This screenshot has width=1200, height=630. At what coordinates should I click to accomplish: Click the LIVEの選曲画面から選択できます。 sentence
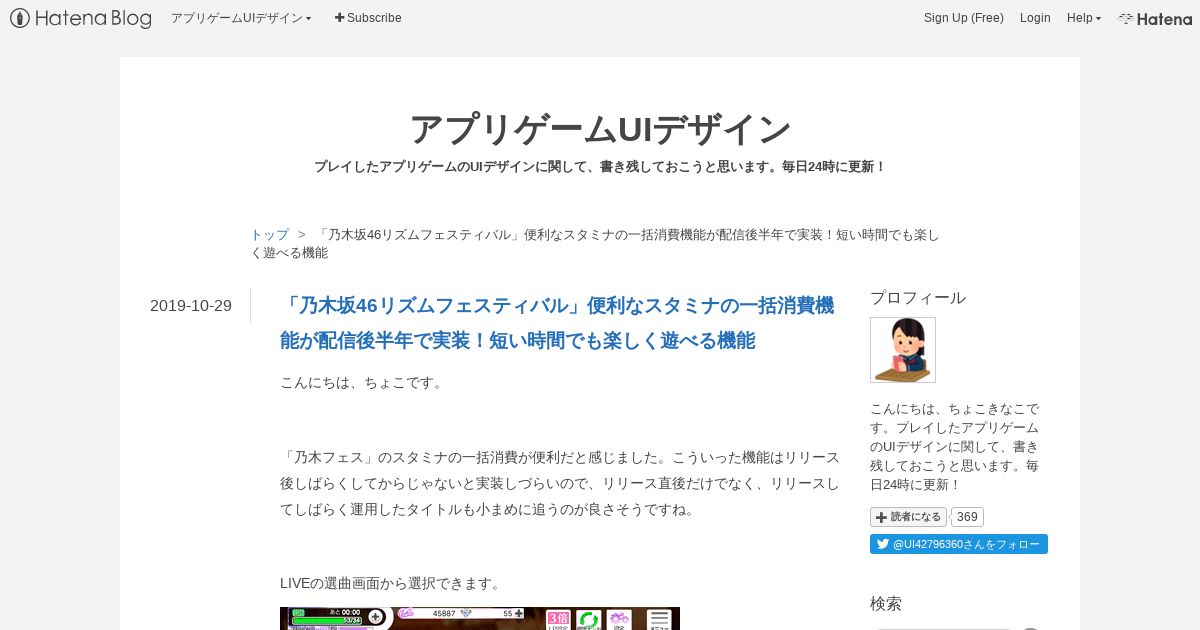tap(391, 583)
